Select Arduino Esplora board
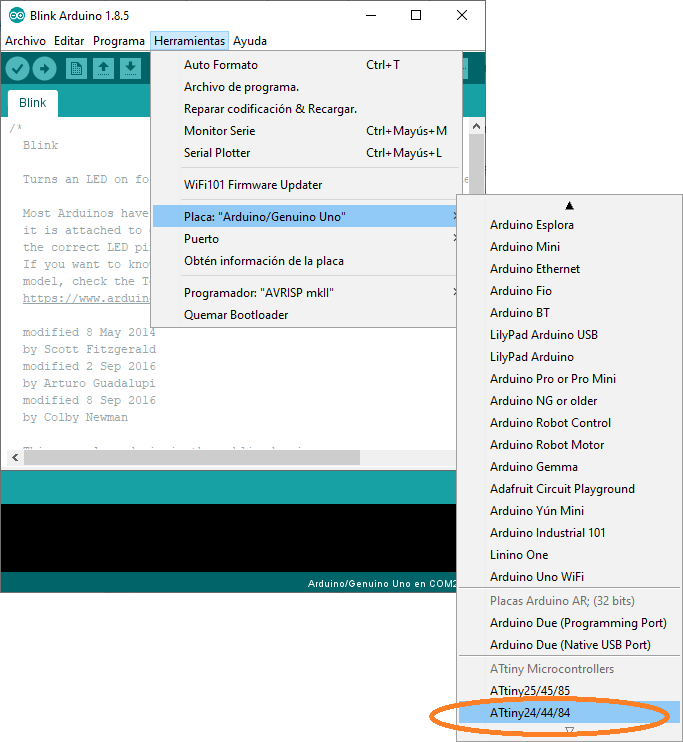Viewport: 683px width, 742px height. (569, 225)
